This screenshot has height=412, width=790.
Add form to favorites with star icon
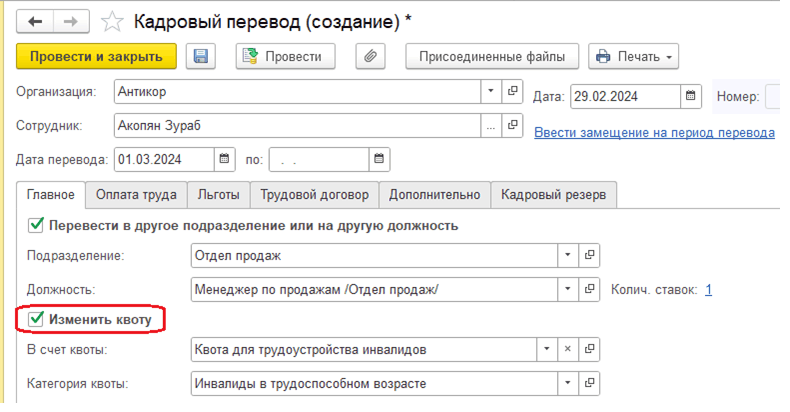114,20
